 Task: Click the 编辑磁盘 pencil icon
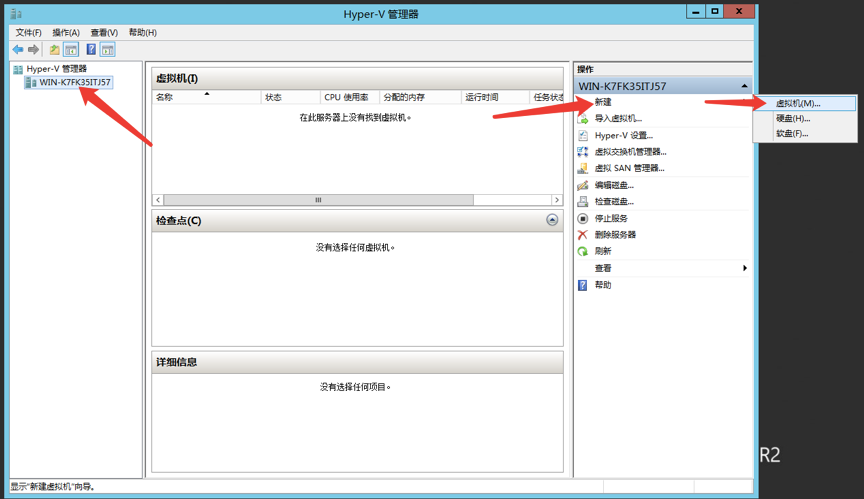coord(582,185)
